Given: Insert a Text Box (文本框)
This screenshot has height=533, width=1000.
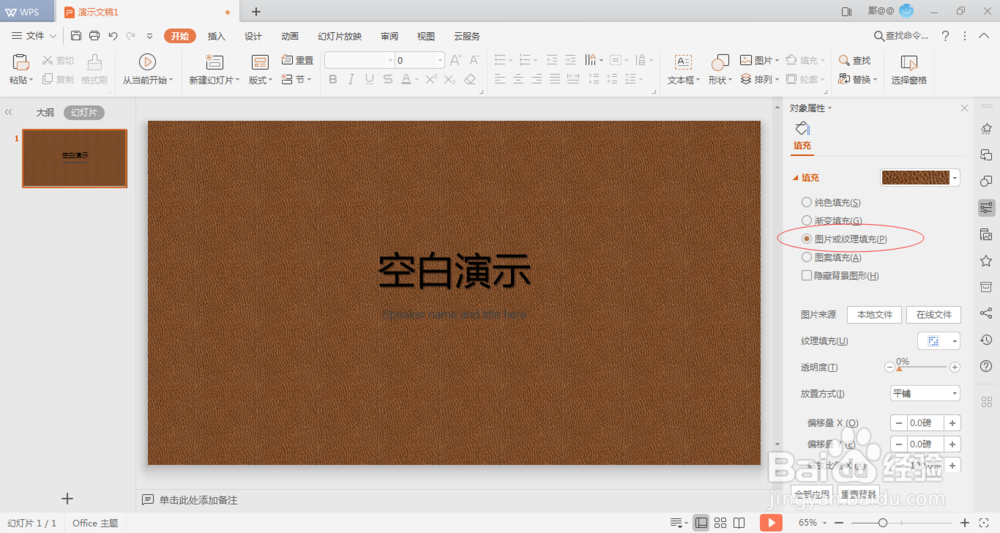Looking at the screenshot, I should pos(684,69).
